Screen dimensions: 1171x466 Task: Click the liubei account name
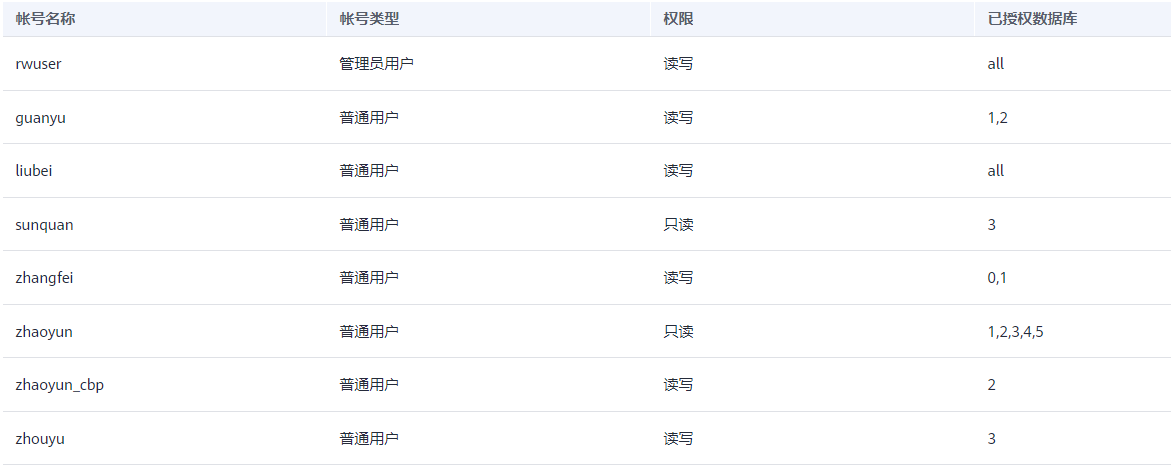[34, 171]
